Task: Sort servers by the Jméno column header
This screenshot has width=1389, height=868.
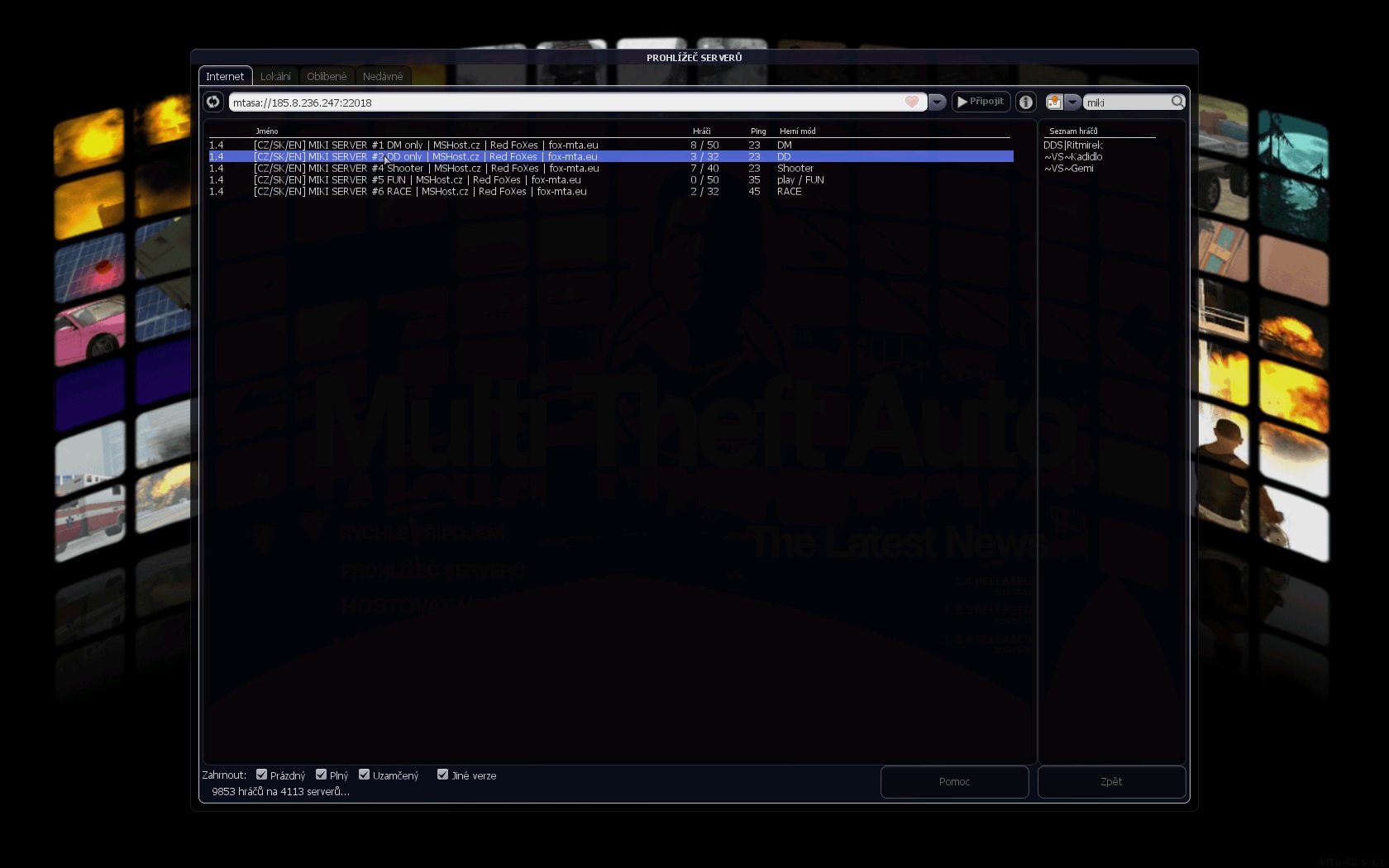Action: click(266, 131)
